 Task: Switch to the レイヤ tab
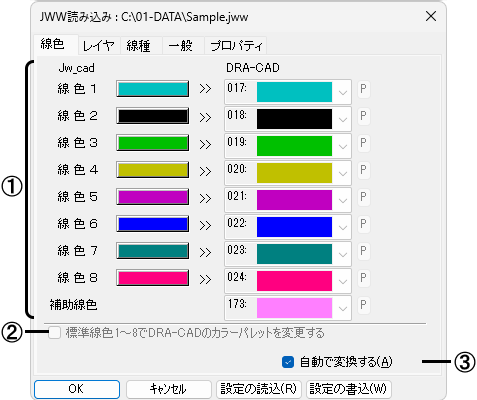[x=99, y=45]
